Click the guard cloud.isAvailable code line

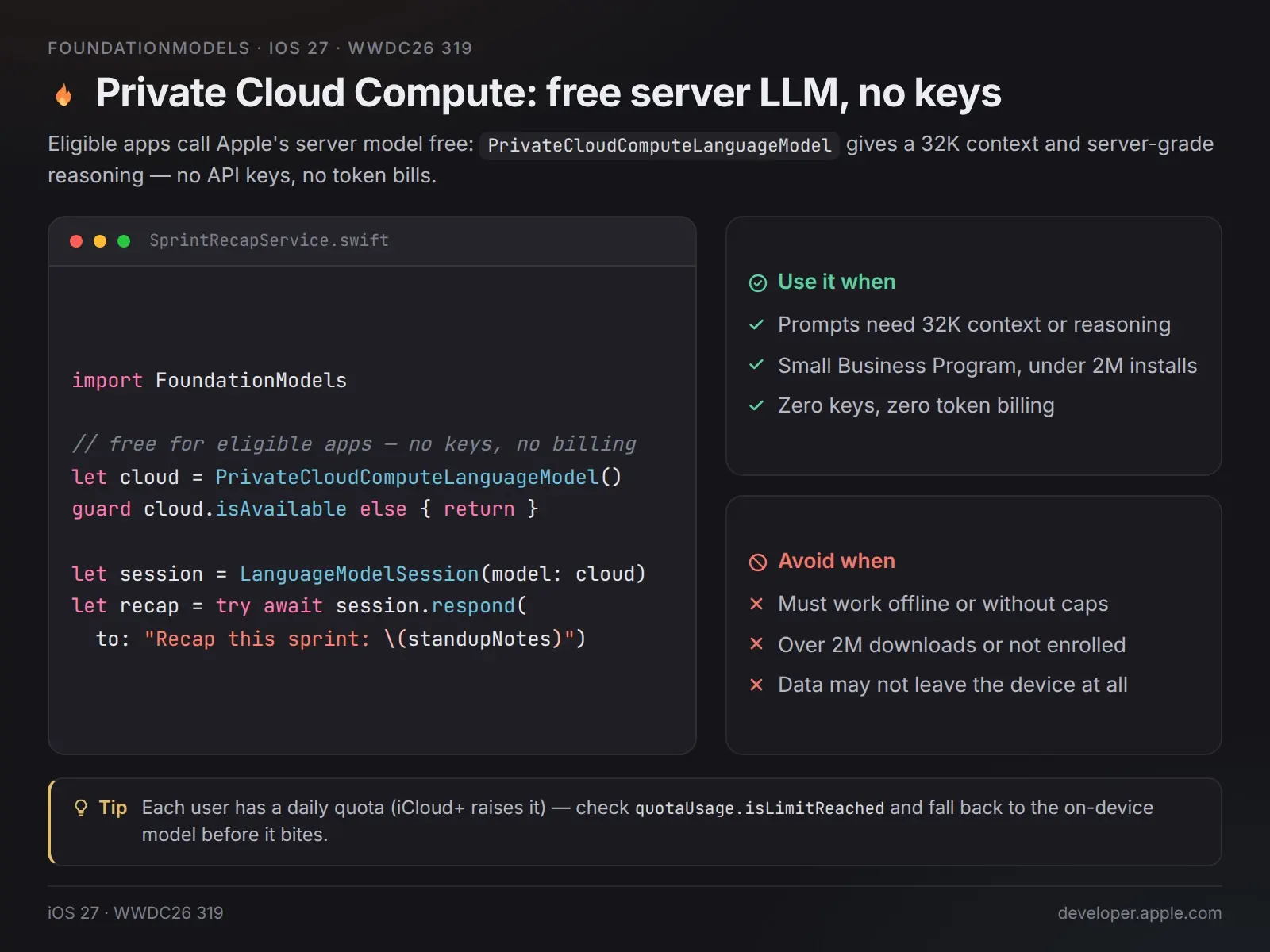[x=306, y=509]
